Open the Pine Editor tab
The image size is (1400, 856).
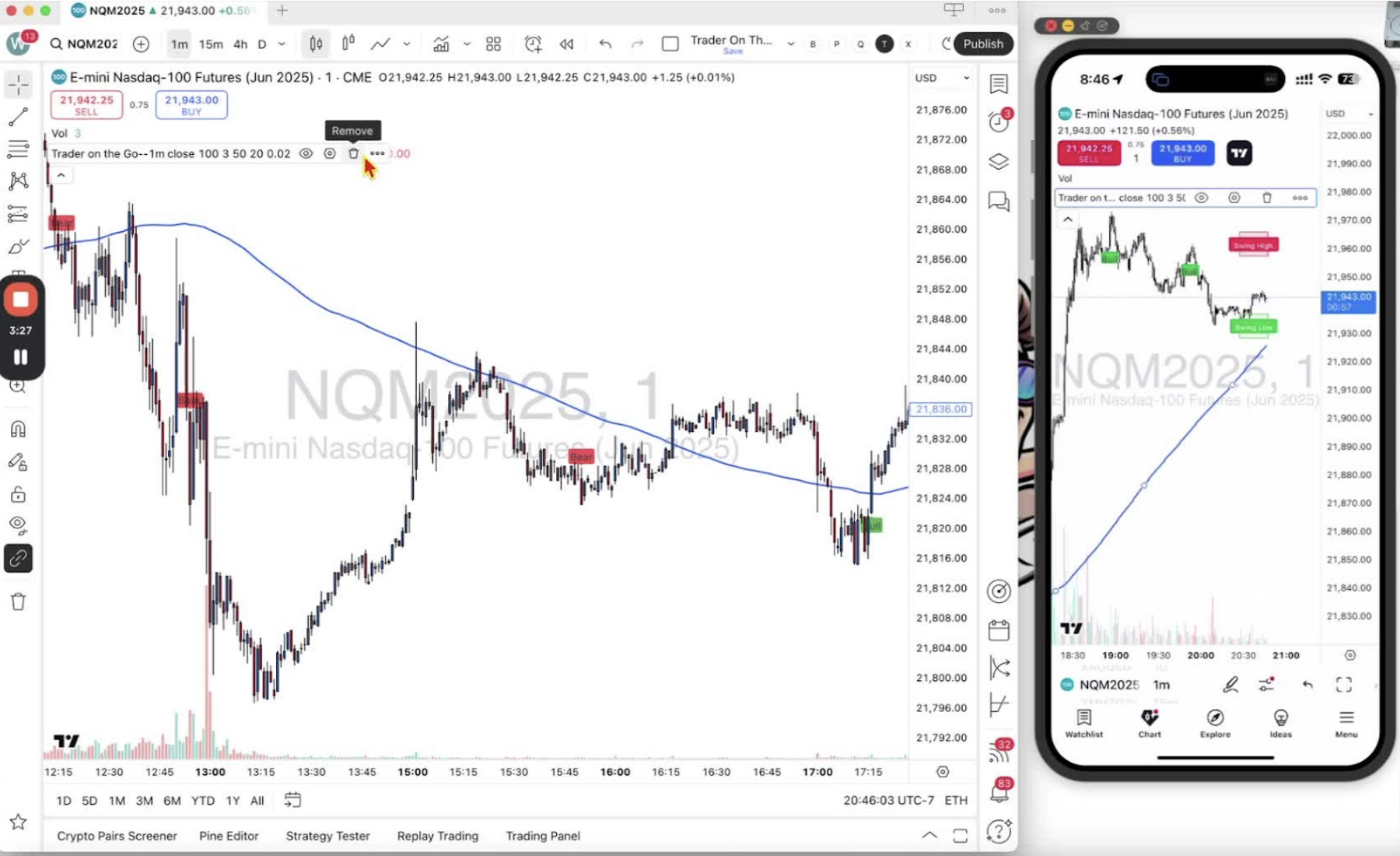(229, 836)
